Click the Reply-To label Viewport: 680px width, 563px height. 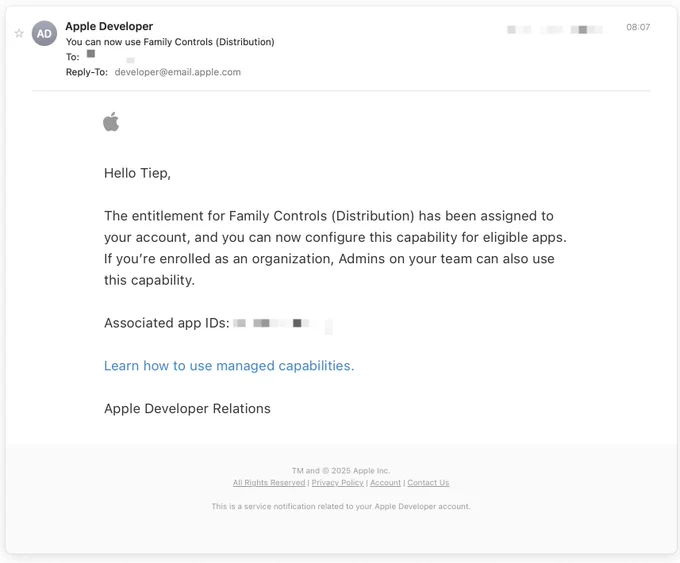tap(87, 72)
